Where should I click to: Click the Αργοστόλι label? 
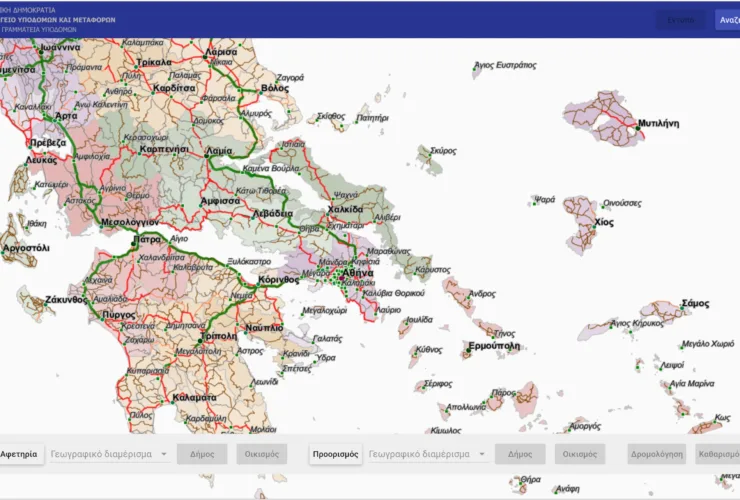(x=26, y=248)
